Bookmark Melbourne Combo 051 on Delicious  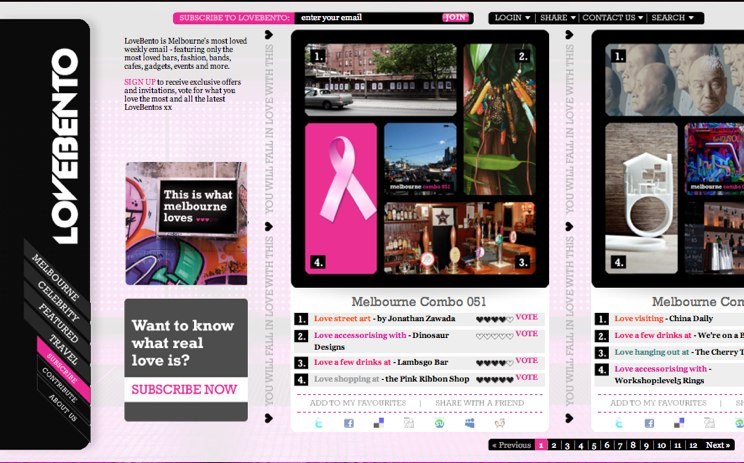[x=379, y=423]
